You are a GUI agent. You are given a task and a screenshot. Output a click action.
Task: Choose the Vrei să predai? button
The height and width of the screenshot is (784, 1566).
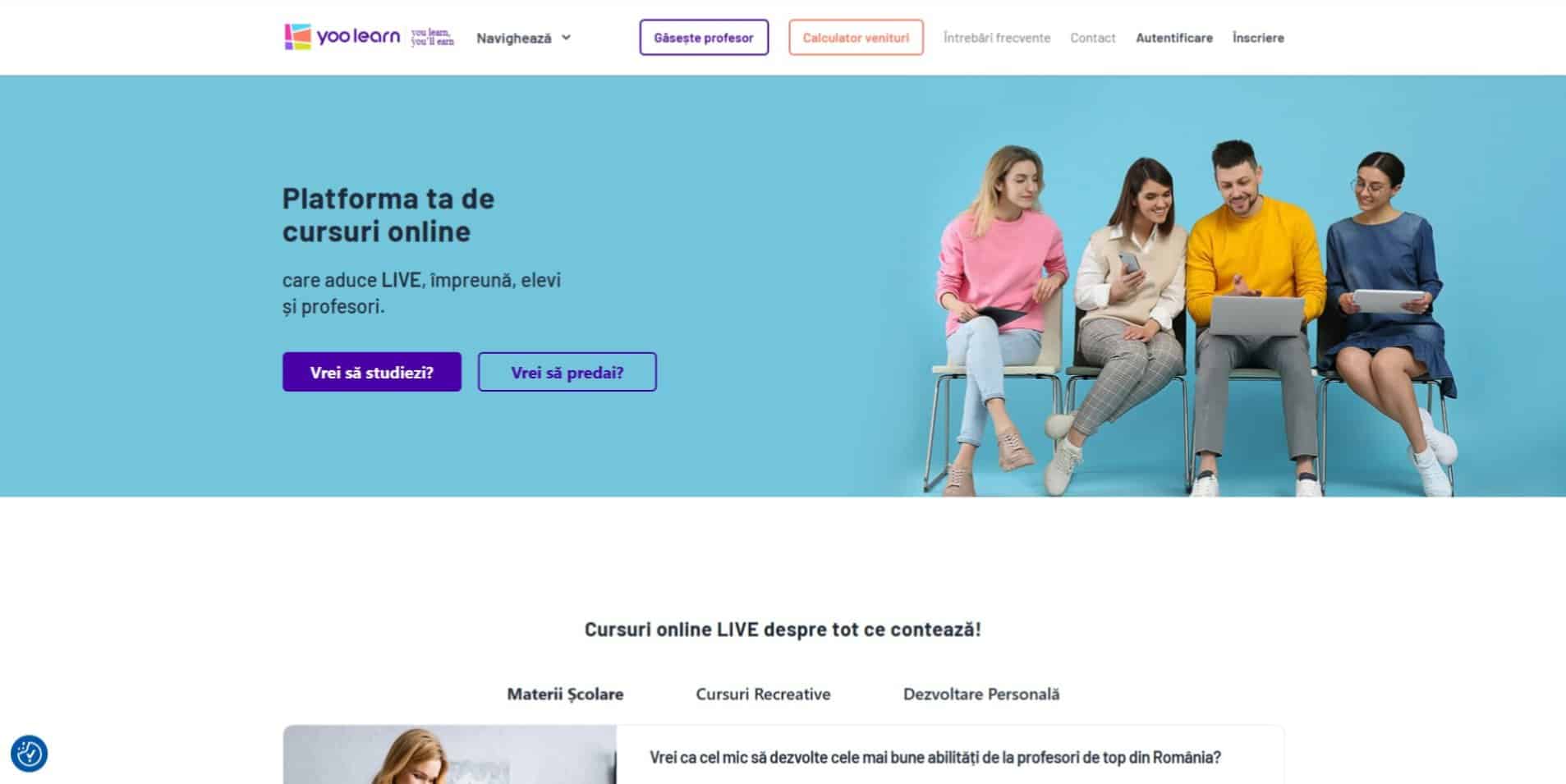pyautogui.click(x=567, y=372)
